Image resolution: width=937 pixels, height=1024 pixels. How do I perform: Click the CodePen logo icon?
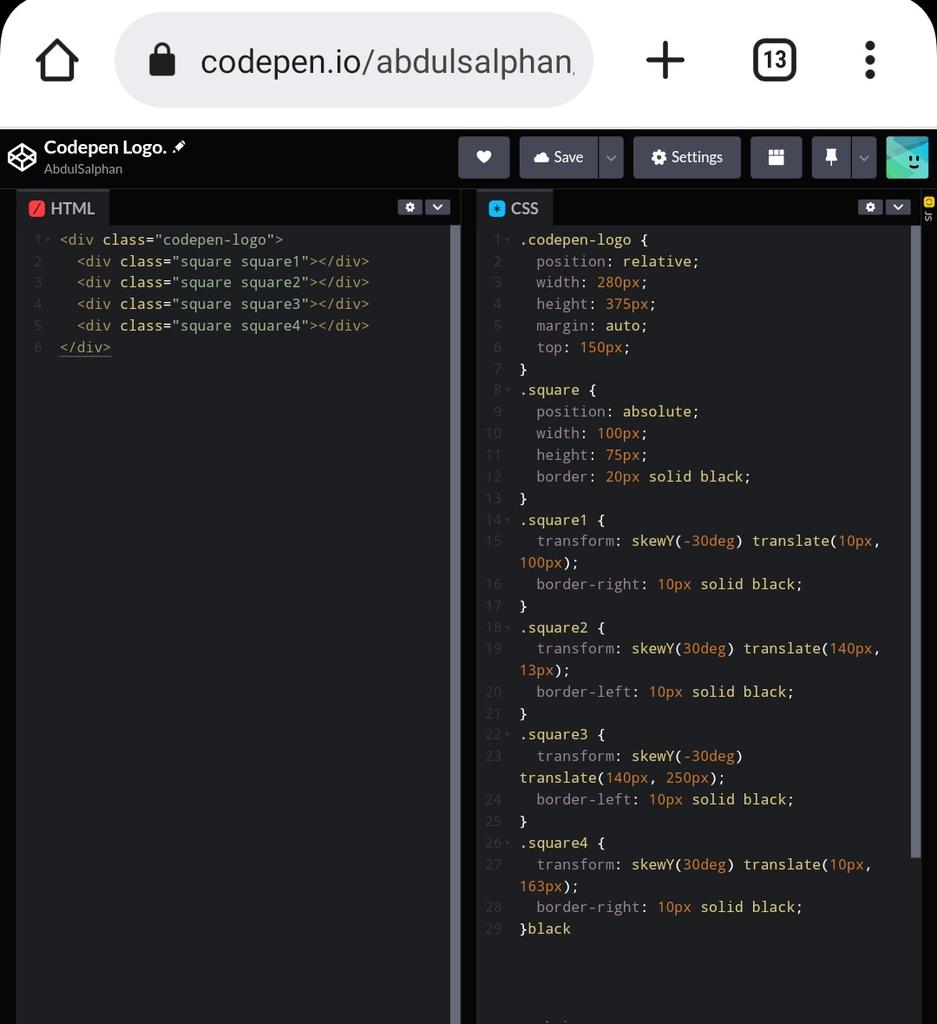[x=22, y=157]
